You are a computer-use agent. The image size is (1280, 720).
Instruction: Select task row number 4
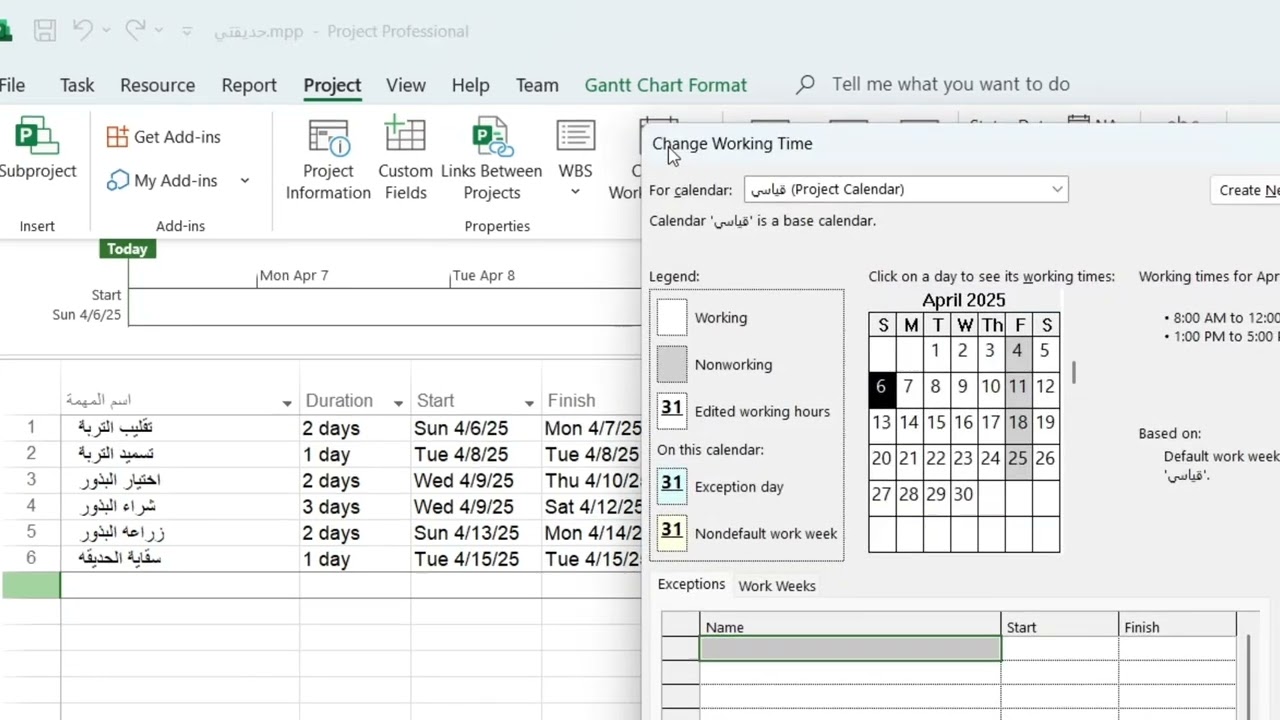(30, 506)
